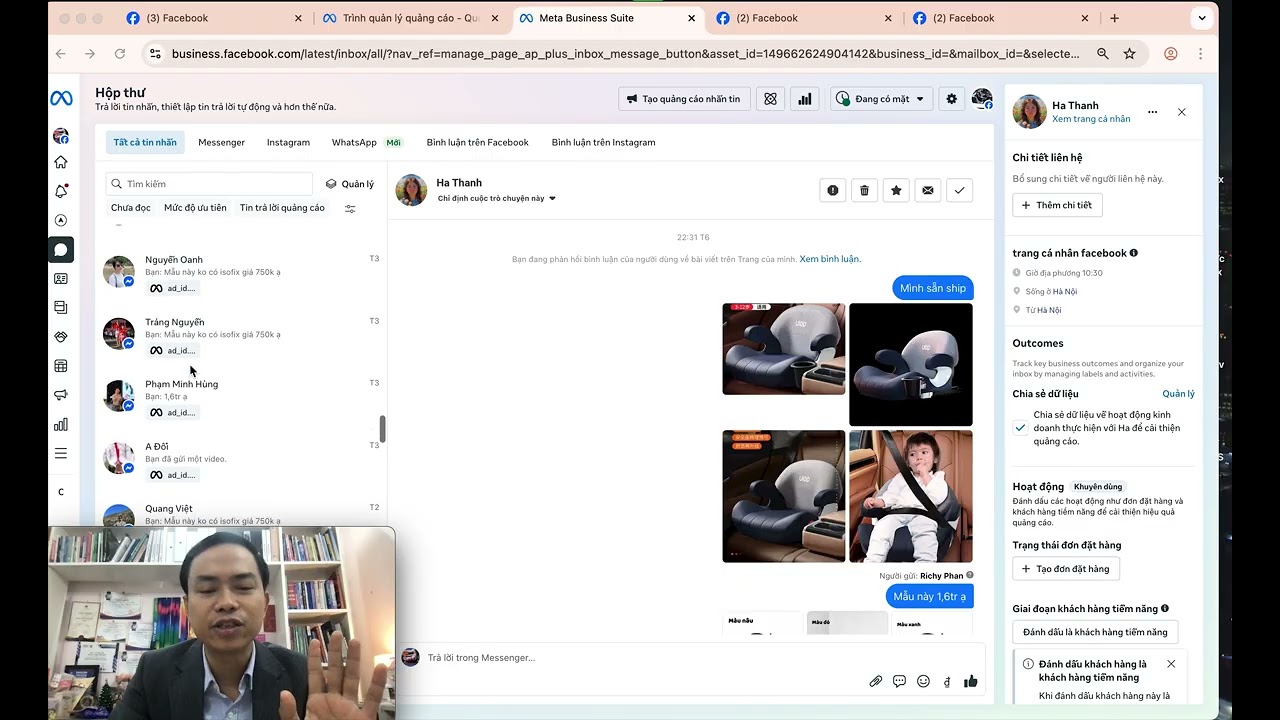
Task: Close the Ha Thanh contact details panel
Action: tap(1182, 112)
